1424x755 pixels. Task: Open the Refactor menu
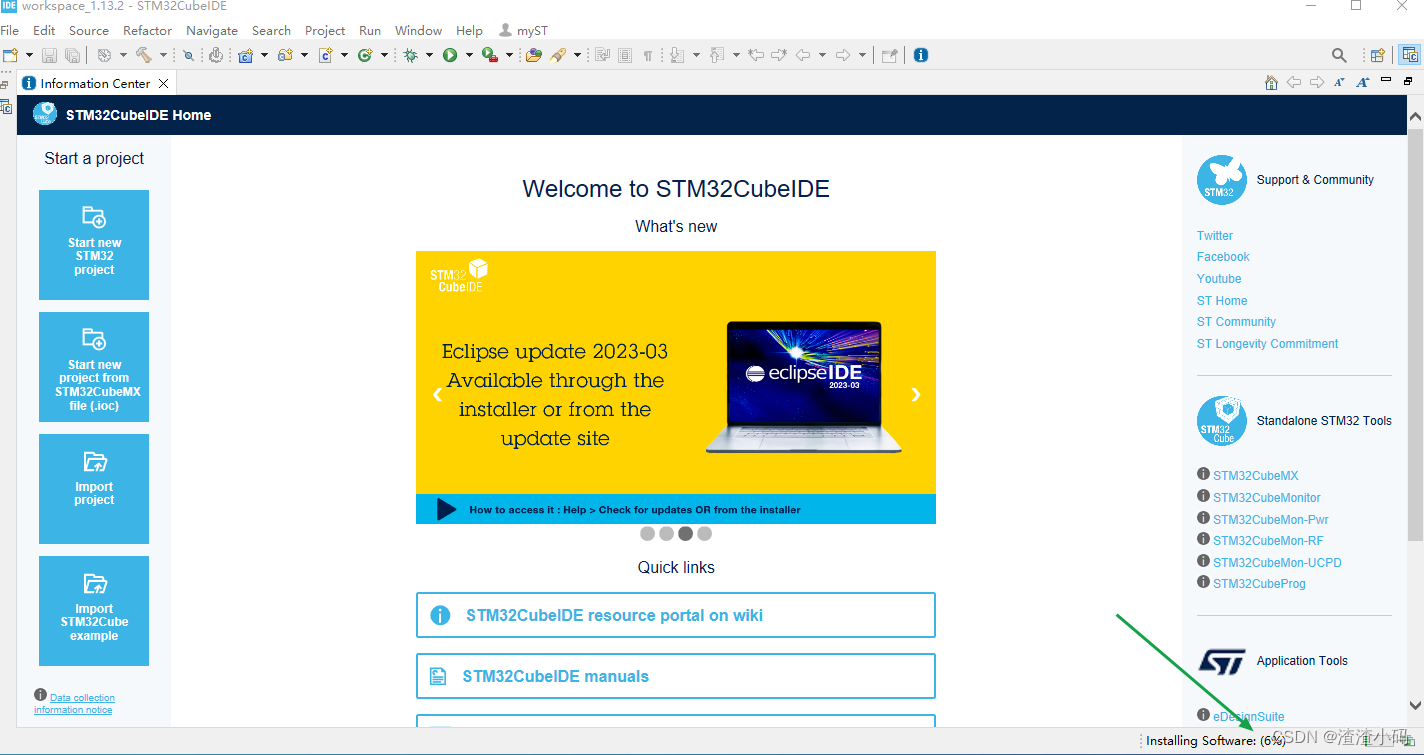pyautogui.click(x=148, y=30)
